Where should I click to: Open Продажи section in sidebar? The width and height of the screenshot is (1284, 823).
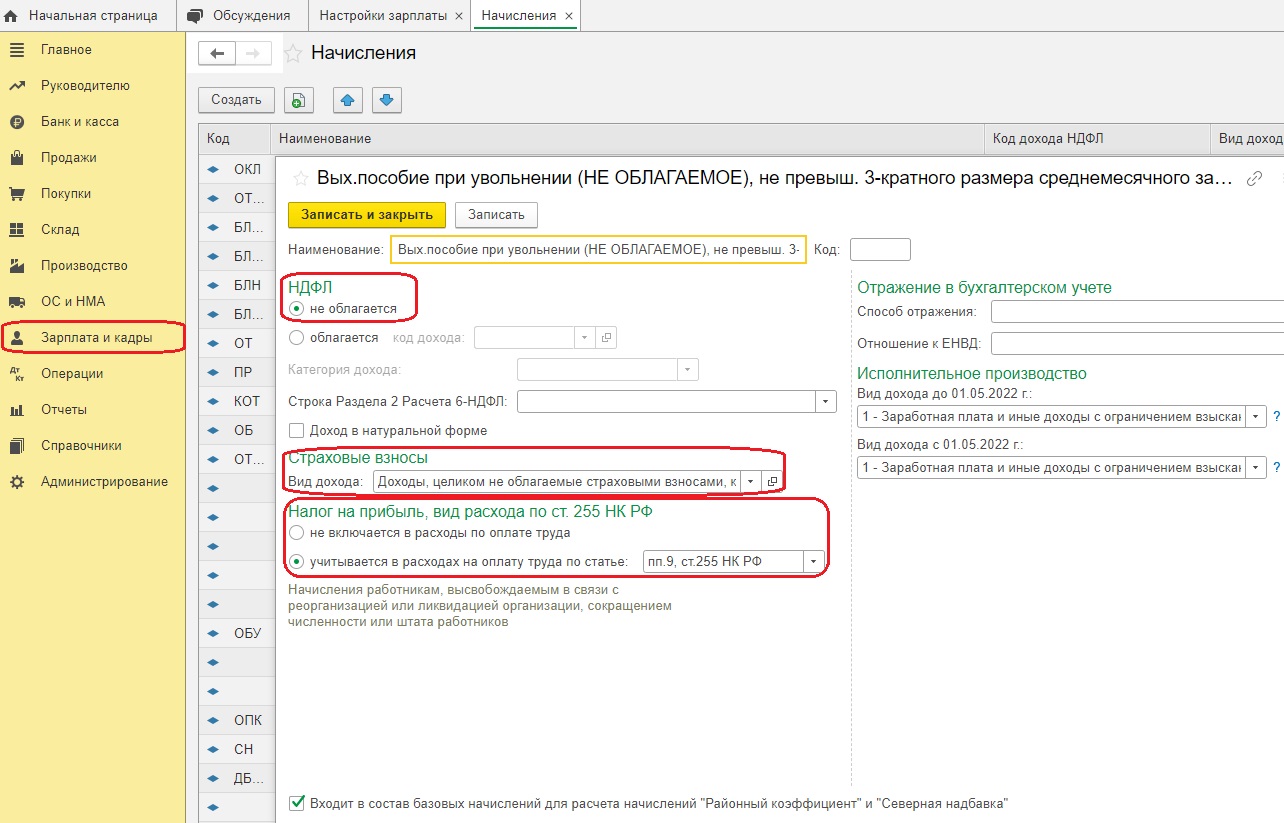tap(68, 158)
